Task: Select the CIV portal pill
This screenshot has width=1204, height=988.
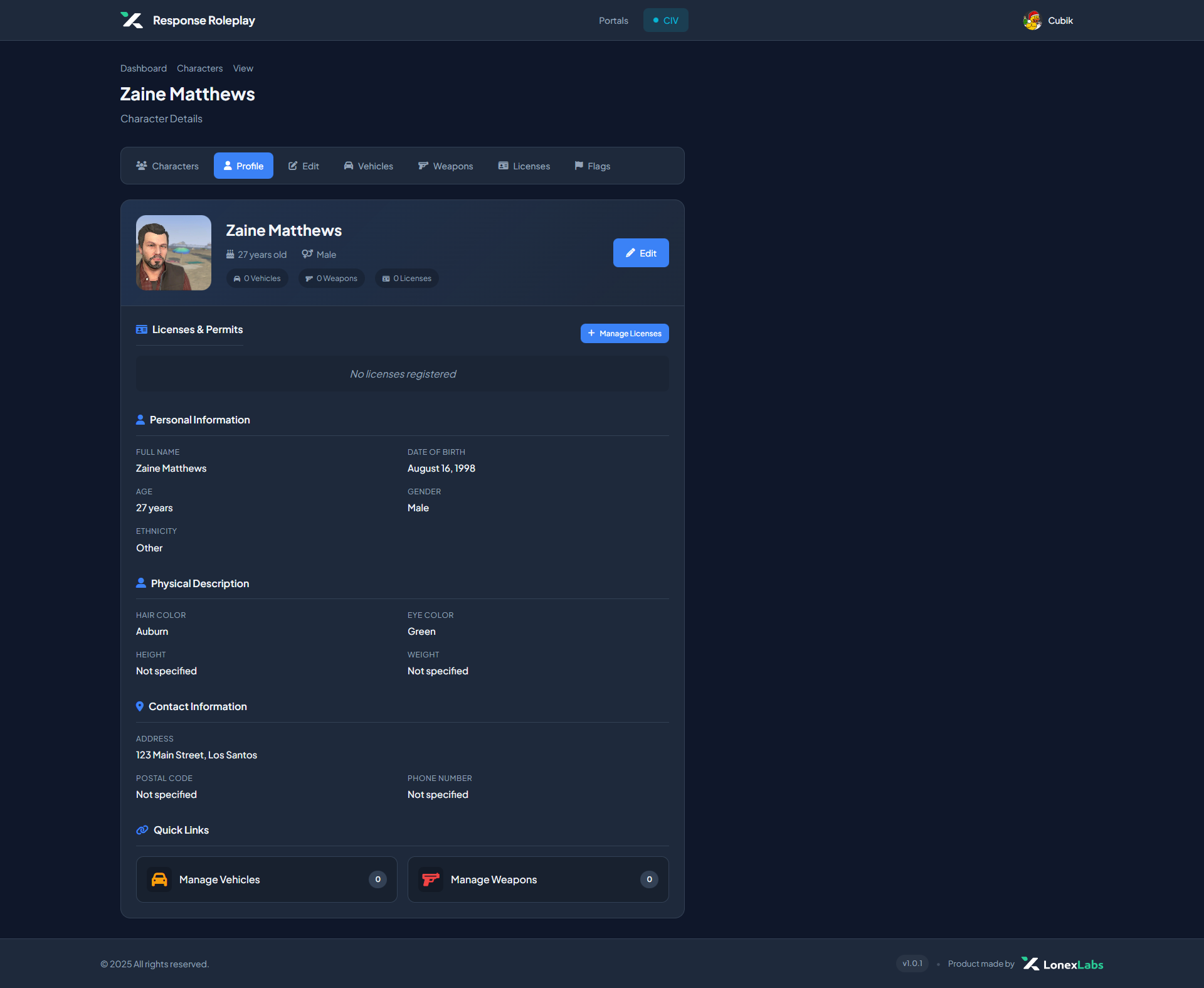Action: tap(666, 20)
